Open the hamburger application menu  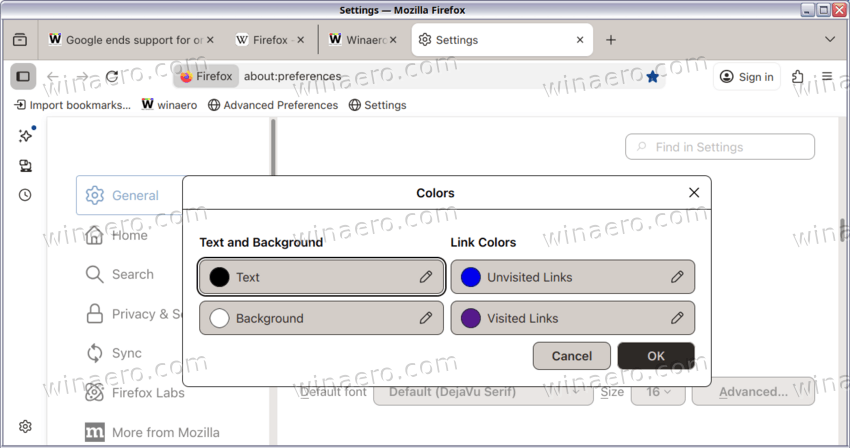pos(827,76)
